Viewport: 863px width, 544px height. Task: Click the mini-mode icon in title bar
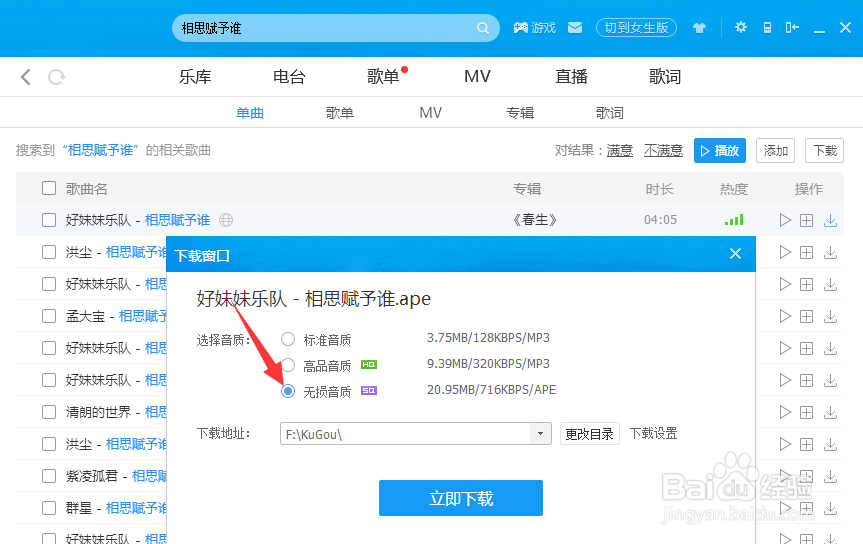[792, 28]
